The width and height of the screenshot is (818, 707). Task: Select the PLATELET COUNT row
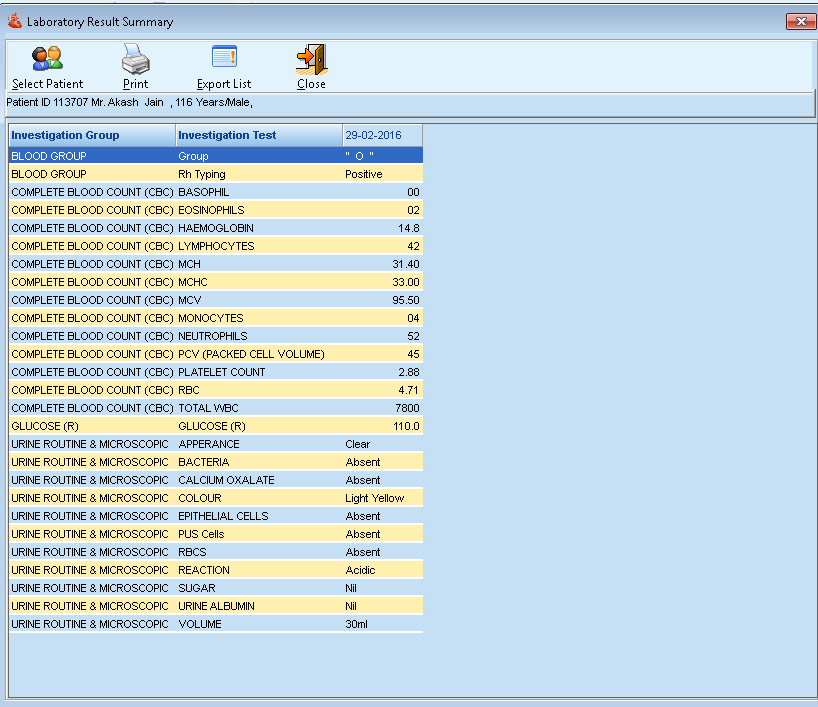pos(216,372)
